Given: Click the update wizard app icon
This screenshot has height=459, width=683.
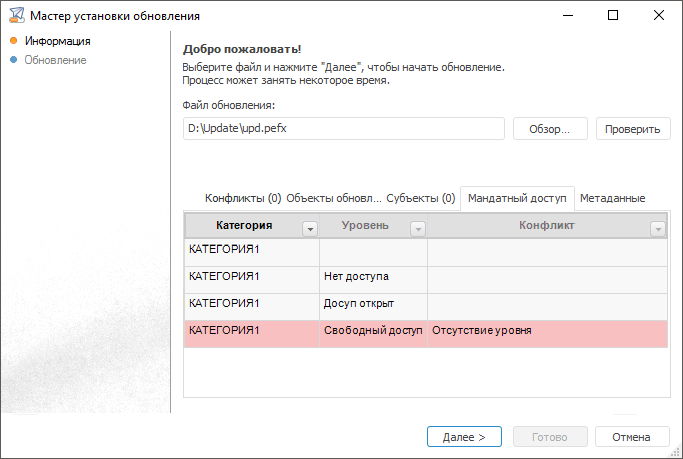Looking at the screenshot, I should coord(15,16).
